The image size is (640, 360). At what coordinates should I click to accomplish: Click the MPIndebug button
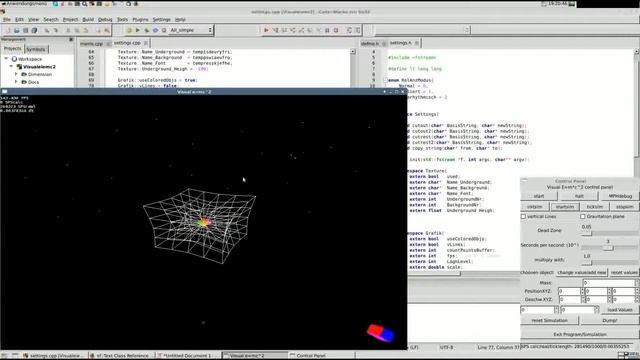pyautogui.click(x=620, y=196)
